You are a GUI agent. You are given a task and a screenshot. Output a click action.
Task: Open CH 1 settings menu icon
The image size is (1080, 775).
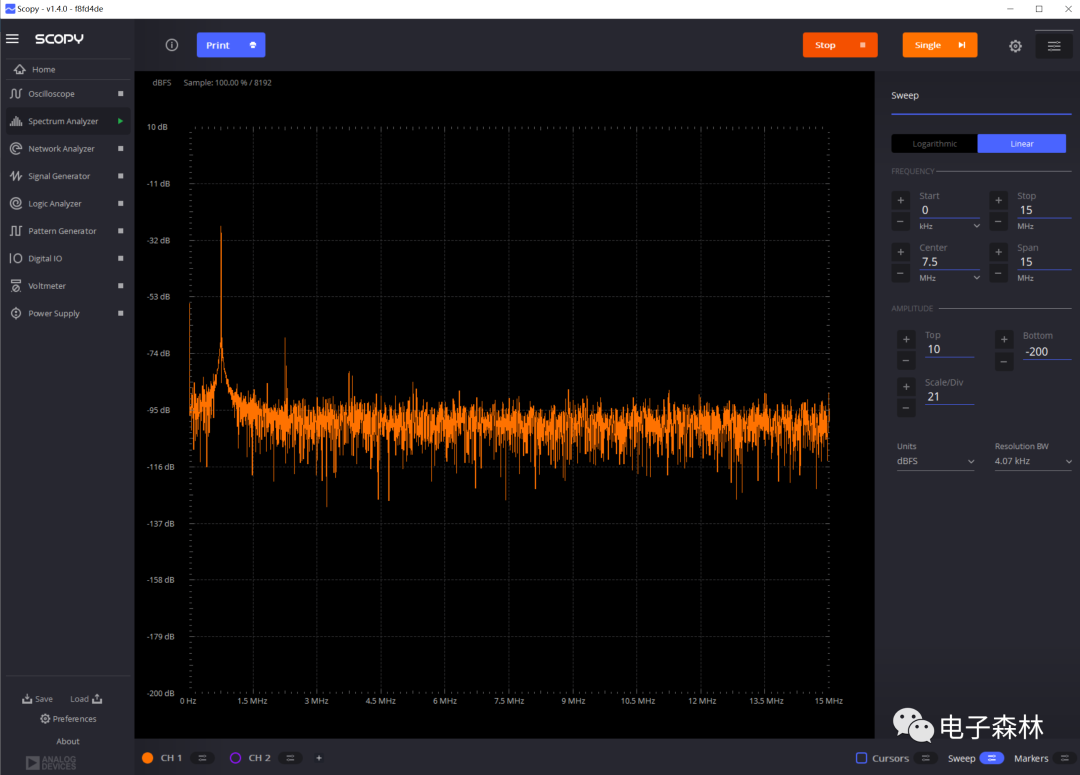(x=202, y=758)
